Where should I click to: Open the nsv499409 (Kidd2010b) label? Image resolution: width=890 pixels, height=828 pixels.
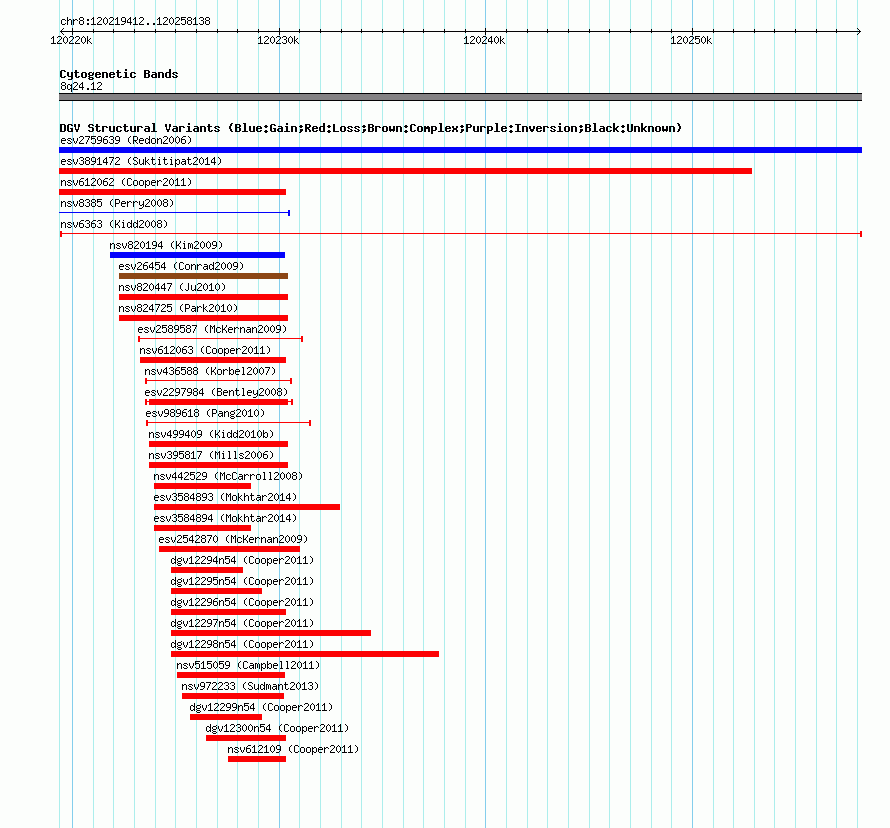(x=211, y=434)
